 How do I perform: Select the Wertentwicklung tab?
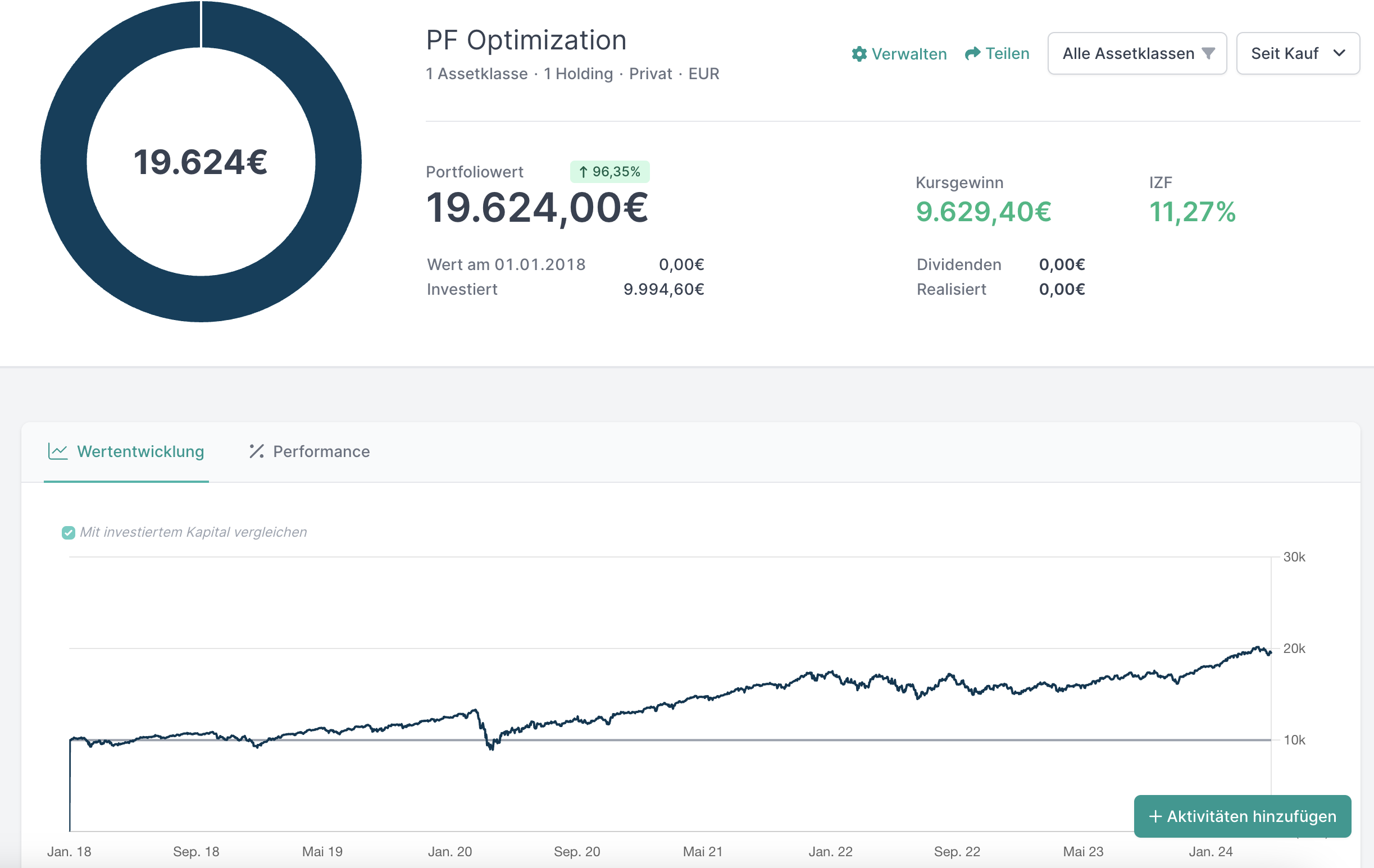pos(140,451)
